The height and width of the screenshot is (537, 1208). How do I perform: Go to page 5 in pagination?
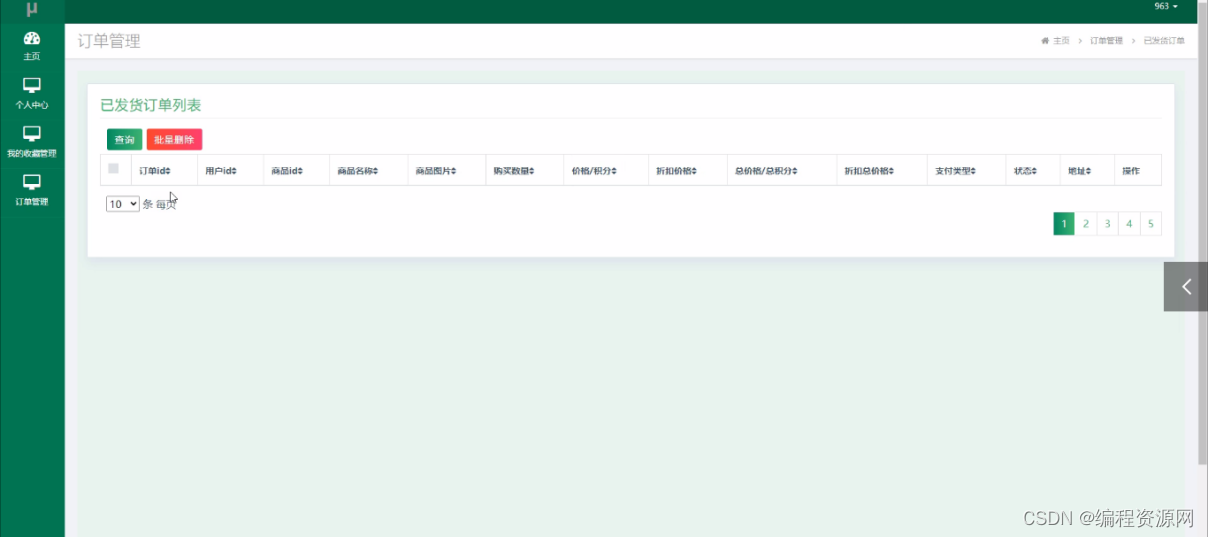(1151, 223)
